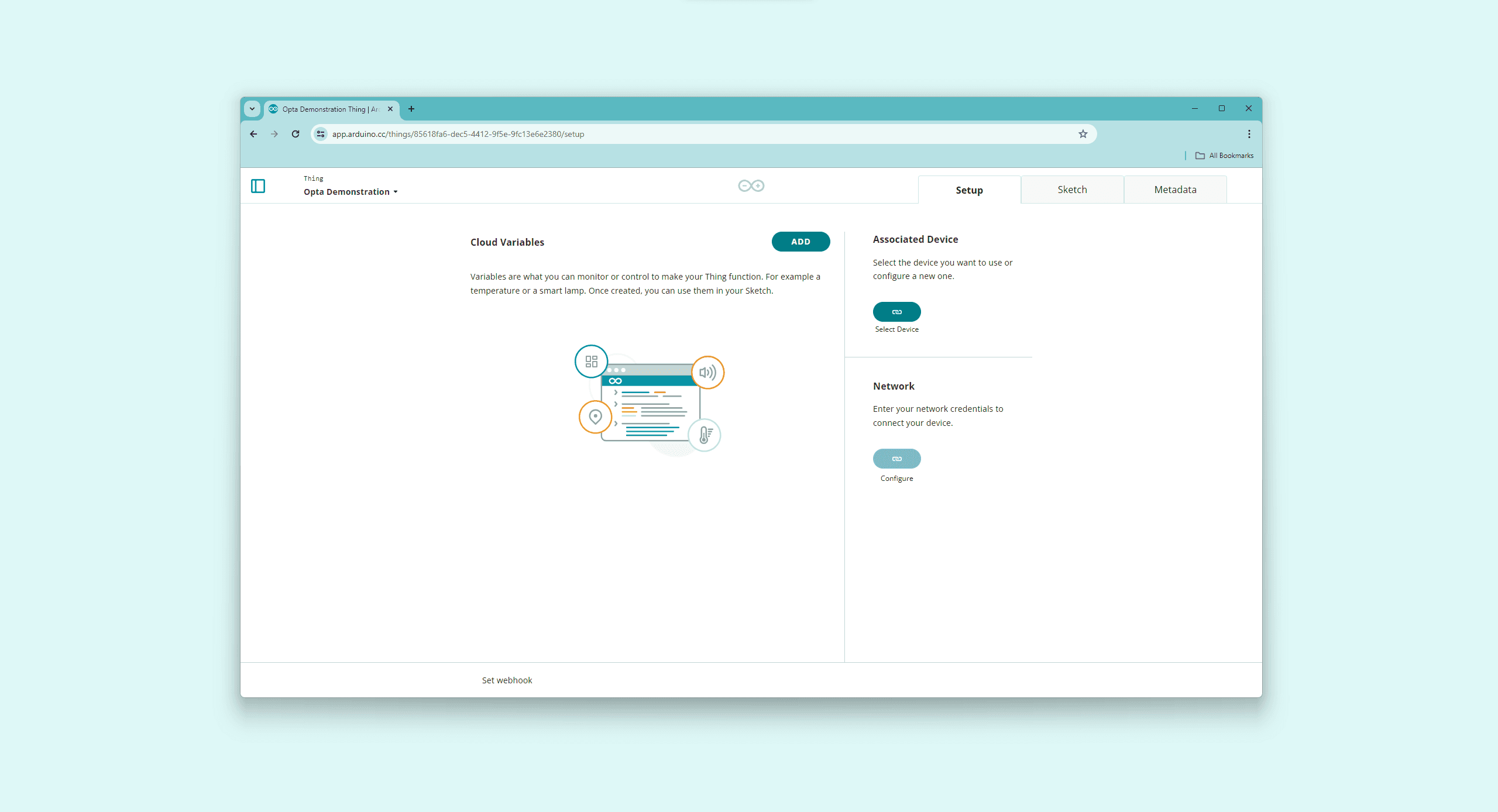Expand the Opta Demonstration thing name dropdown
The image size is (1498, 812).
396,191
